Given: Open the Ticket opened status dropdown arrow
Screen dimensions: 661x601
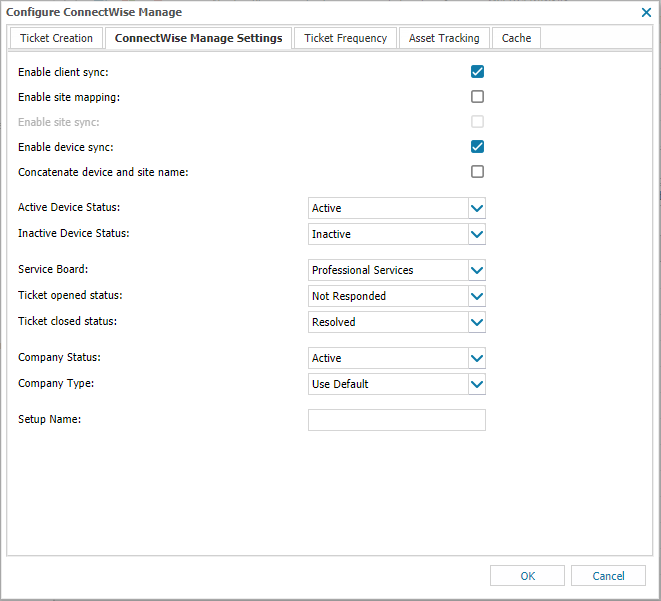Looking at the screenshot, I should pos(477,296).
